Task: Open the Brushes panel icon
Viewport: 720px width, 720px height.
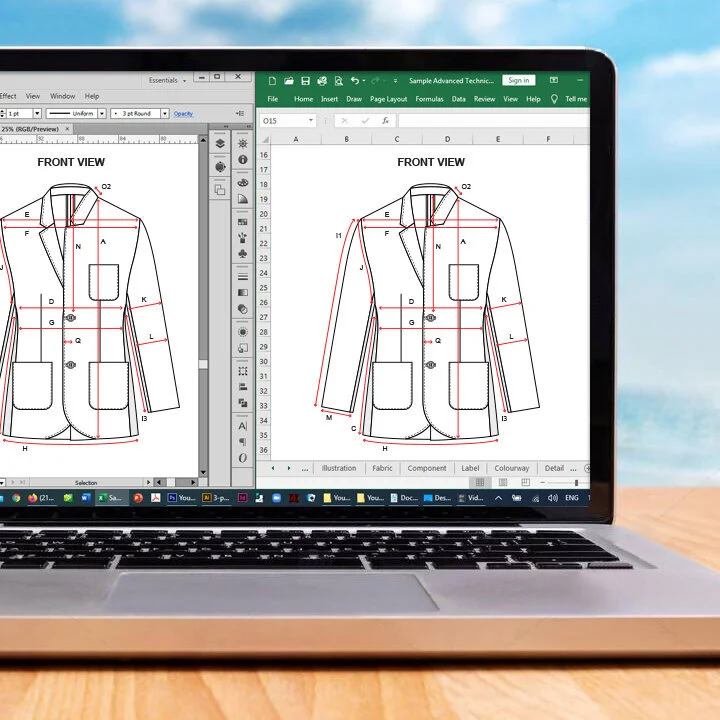Action: pos(243,237)
